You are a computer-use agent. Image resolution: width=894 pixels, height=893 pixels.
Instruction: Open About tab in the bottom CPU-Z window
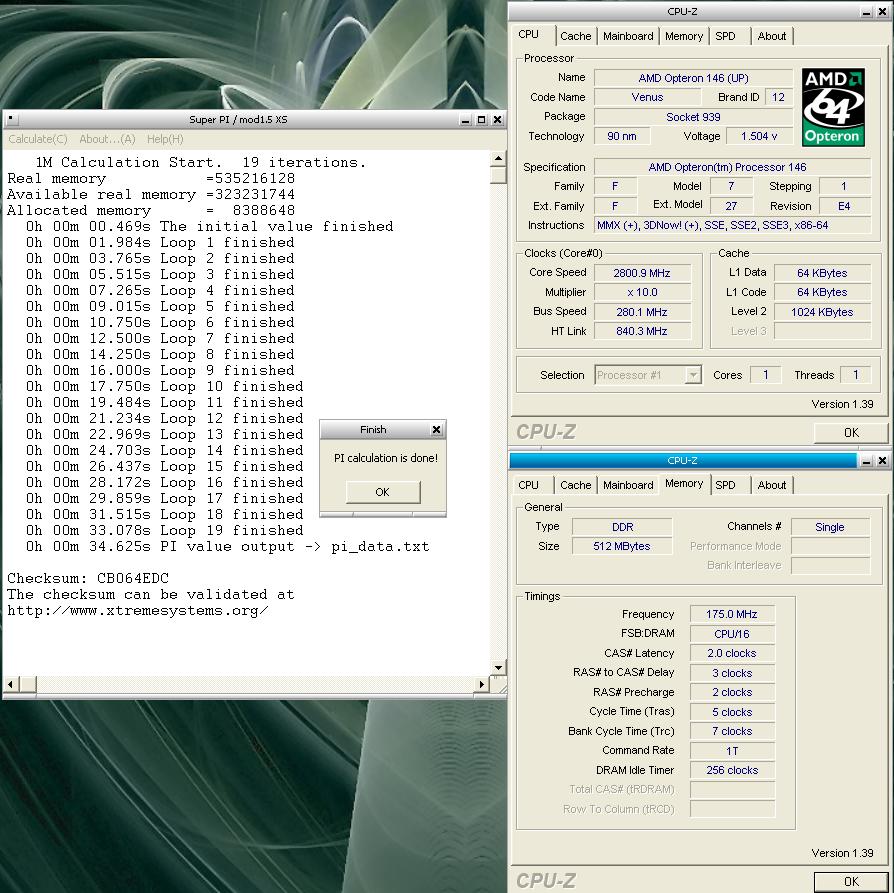coord(771,485)
